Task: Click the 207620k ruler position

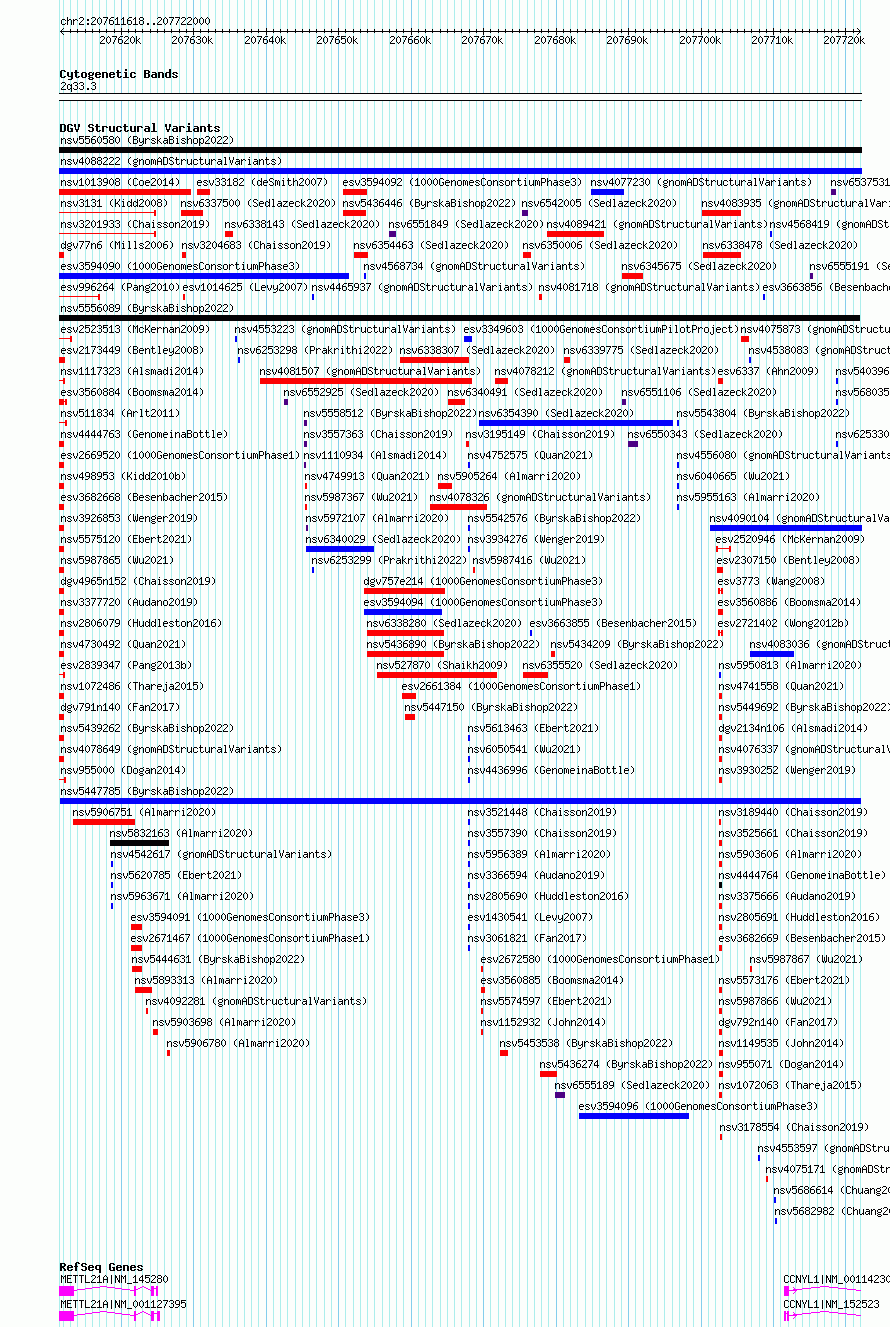Action: tap(120, 40)
